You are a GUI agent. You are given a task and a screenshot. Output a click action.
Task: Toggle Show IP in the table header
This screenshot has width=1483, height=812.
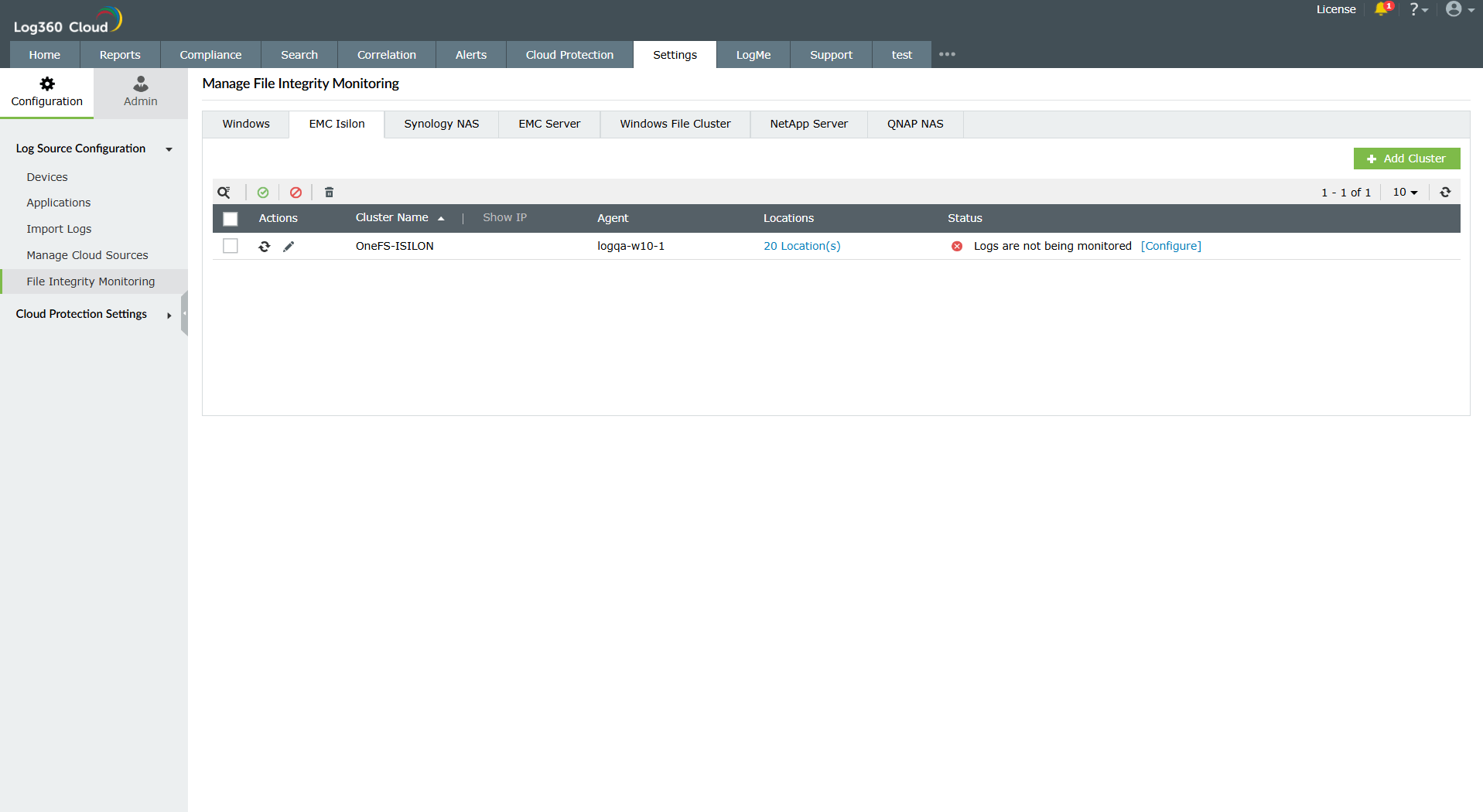(504, 217)
